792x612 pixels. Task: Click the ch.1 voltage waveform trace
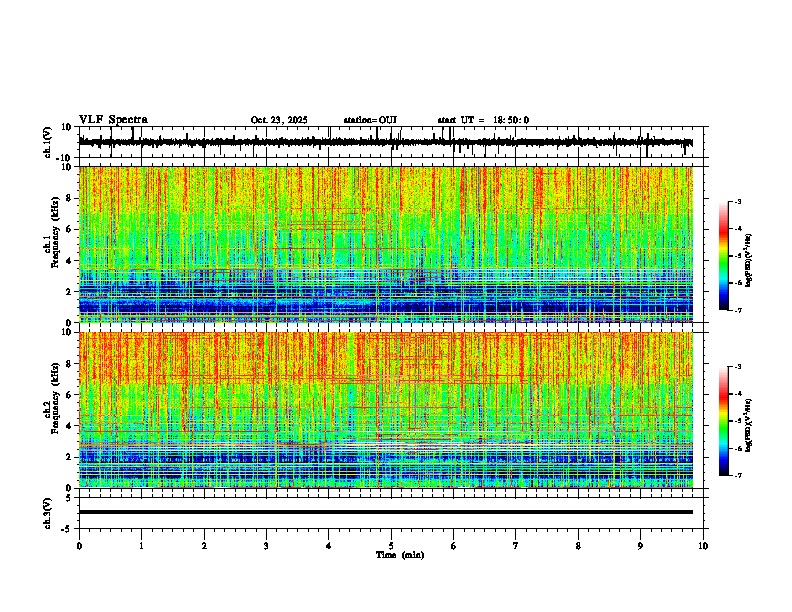385,142
